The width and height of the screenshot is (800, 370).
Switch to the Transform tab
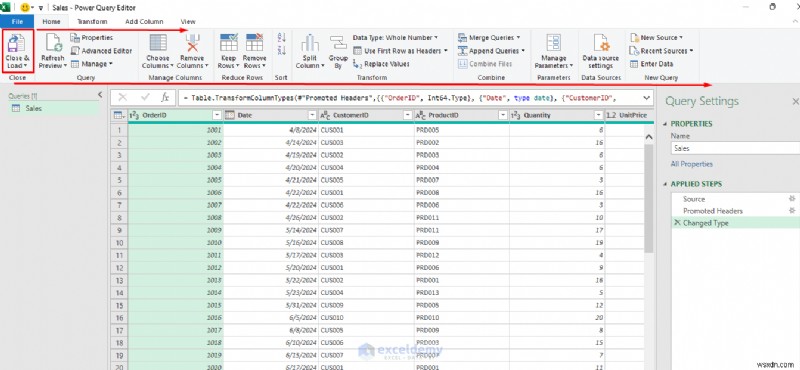click(x=92, y=21)
